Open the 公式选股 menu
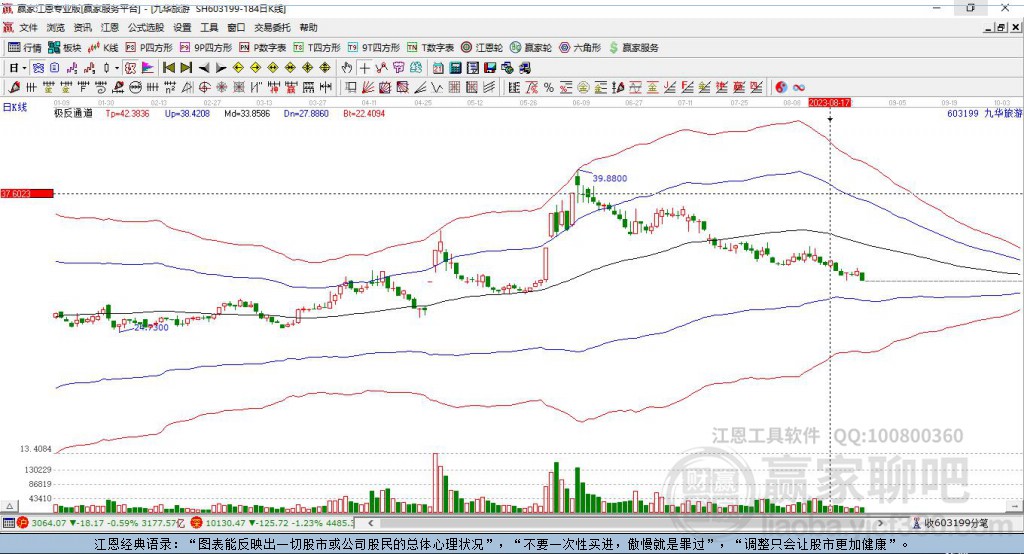This screenshot has width=1024, height=554. tap(146, 27)
